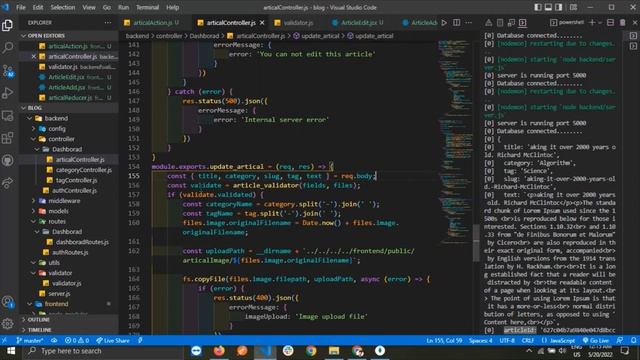Click the Customize Layout icon
640x360 pixels.
[573, 7]
